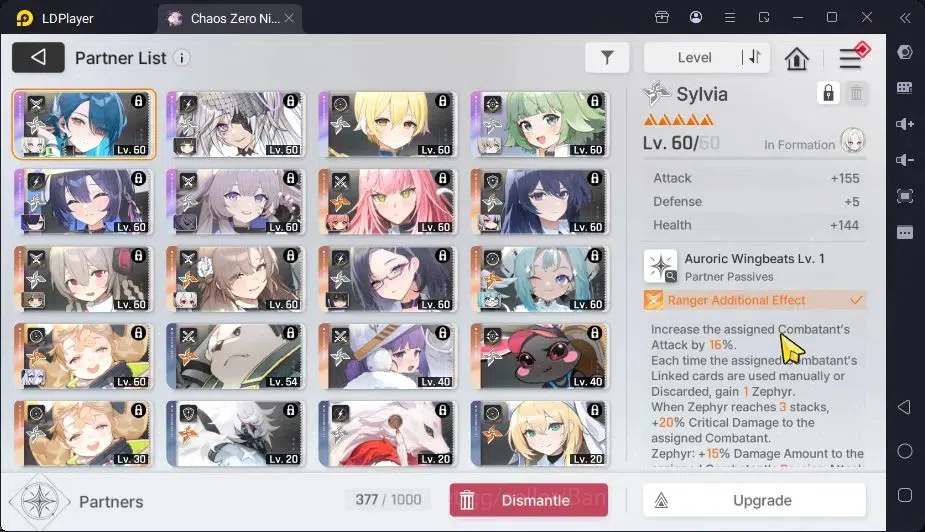Toggle the Ranger Additional Effect row
The height and width of the screenshot is (532, 925).
[755, 300]
